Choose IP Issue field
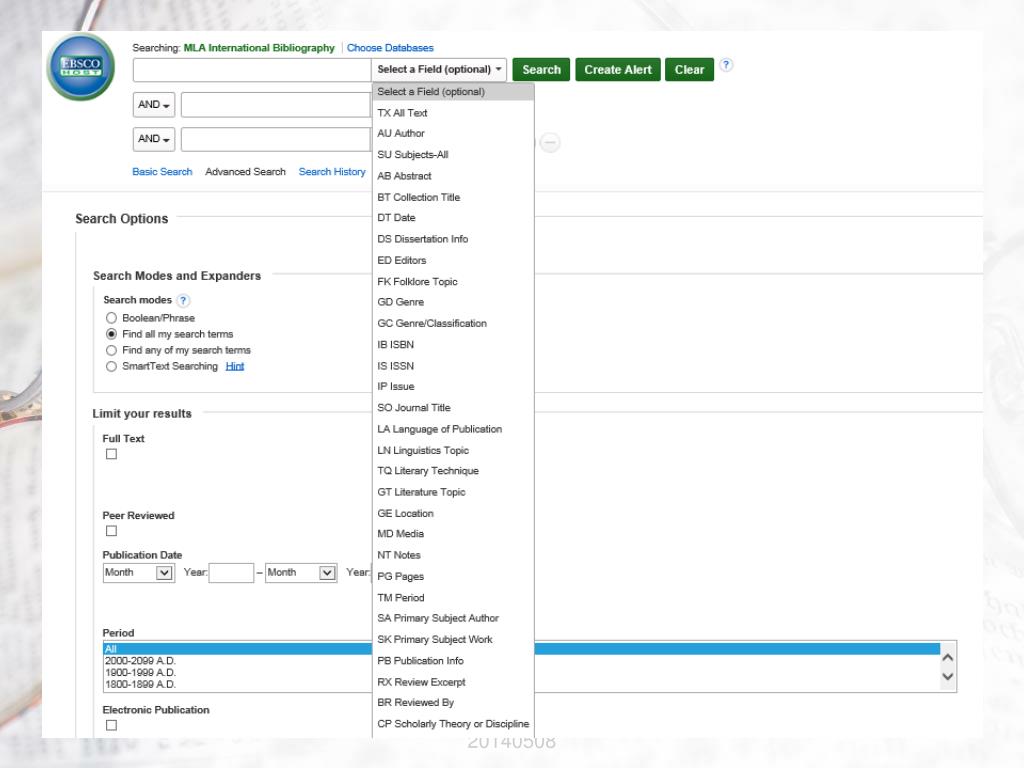 [453, 387]
